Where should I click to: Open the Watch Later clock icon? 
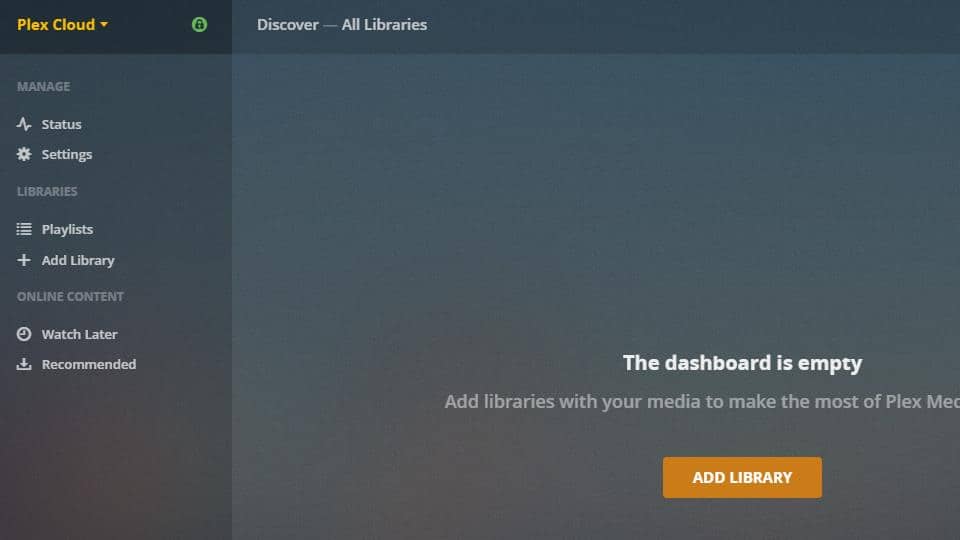point(24,334)
